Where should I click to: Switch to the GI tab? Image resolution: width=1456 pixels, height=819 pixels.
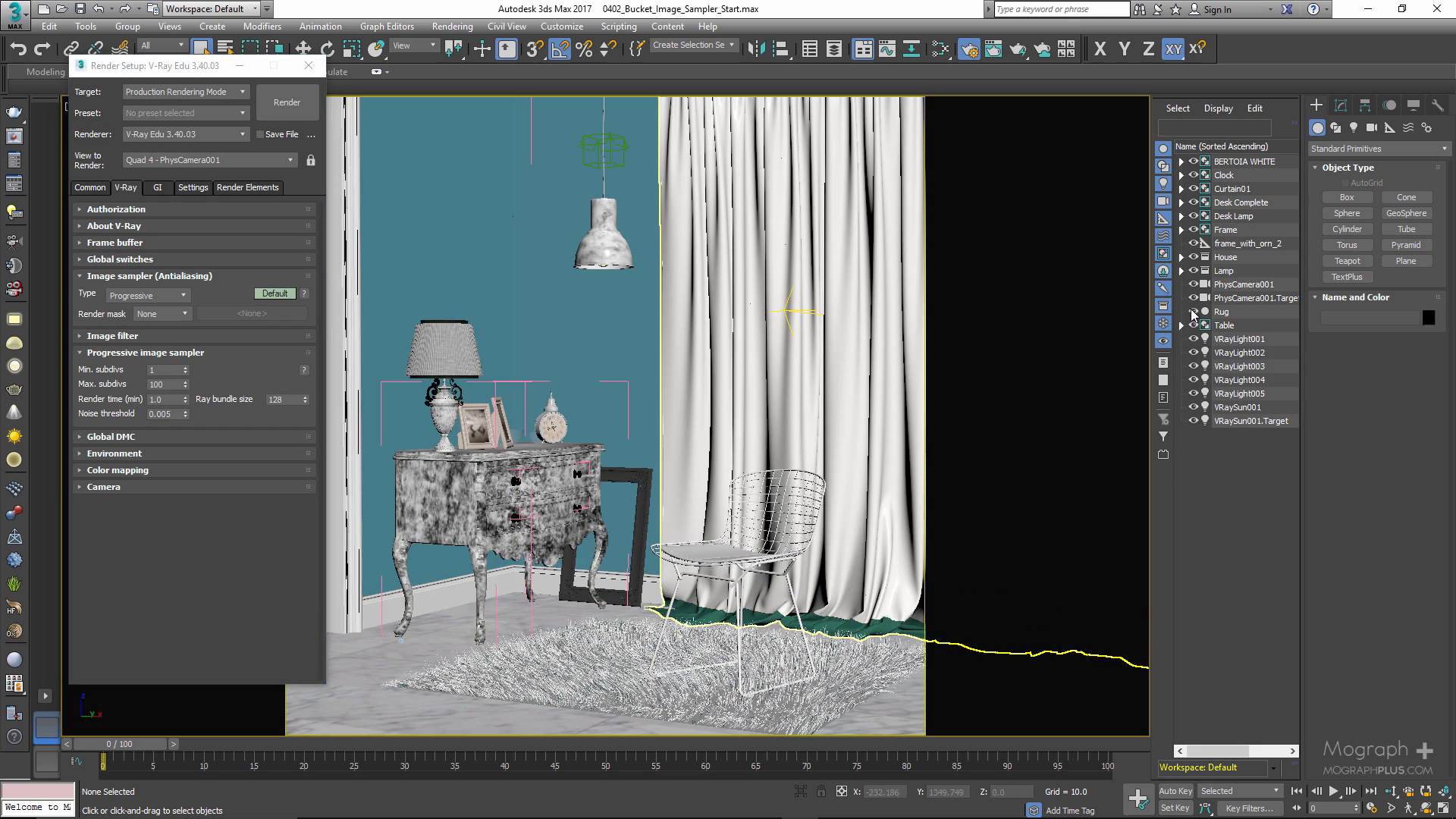(x=157, y=187)
